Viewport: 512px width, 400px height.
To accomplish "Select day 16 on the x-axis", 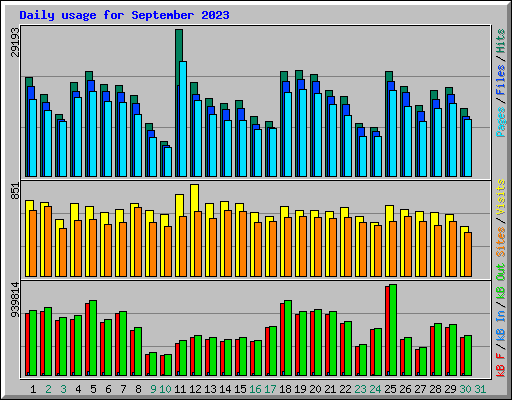I will point(255,389).
